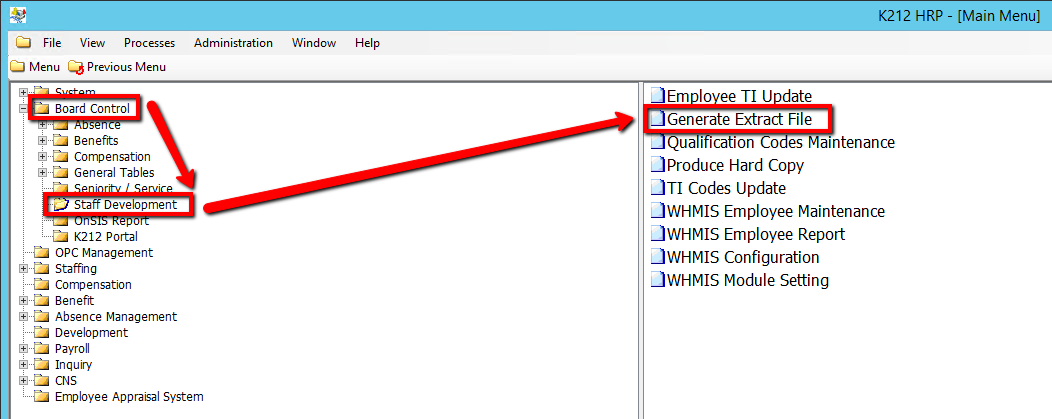The width and height of the screenshot is (1052, 419).
Task: Expand the General Tables node
Action: (x=43, y=173)
